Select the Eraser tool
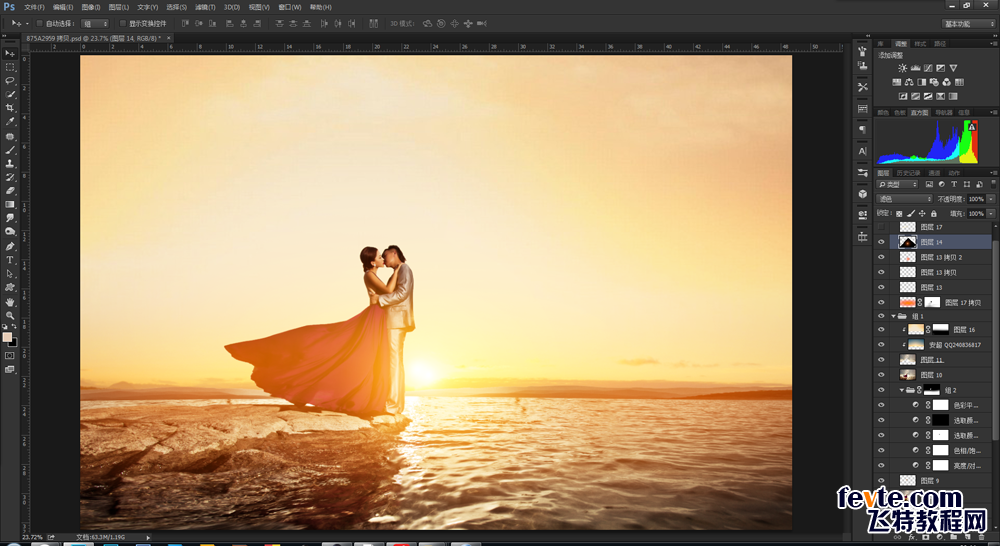The image size is (1000, 546). [10, 191]
